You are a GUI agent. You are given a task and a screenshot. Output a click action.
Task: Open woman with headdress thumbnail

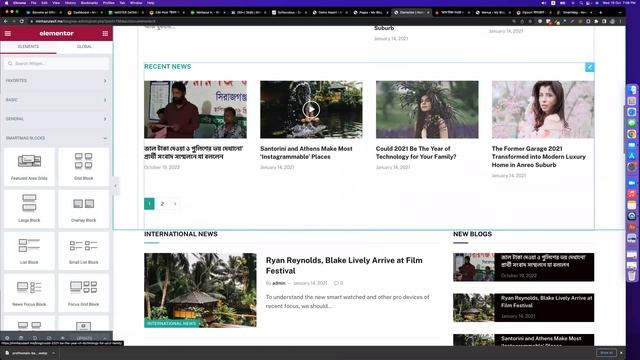[427, 109]
